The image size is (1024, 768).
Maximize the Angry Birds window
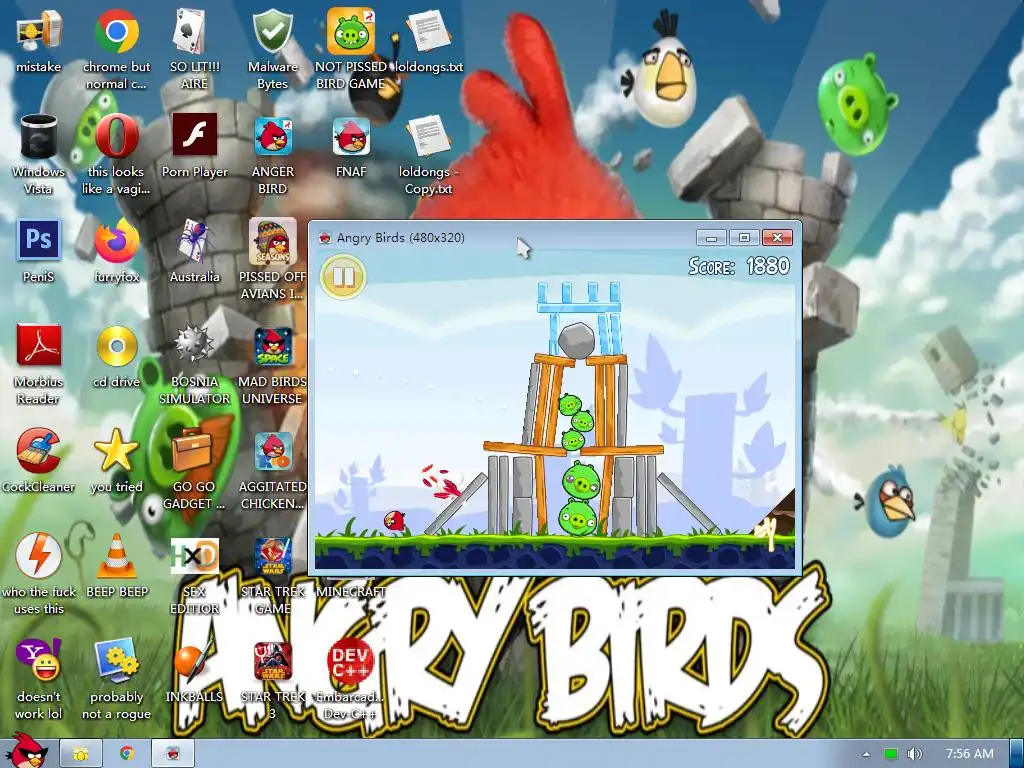coord(743,238)
